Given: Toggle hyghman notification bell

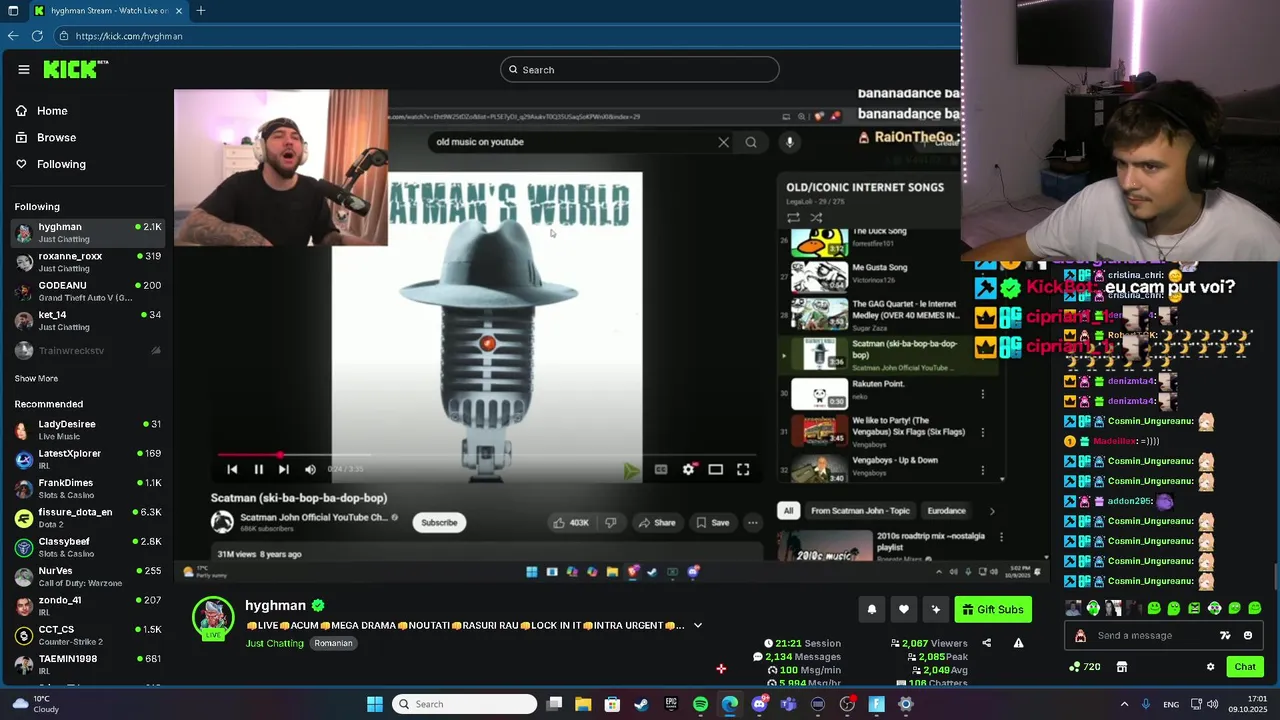Looking at the screenshot, I should [872, 609].
